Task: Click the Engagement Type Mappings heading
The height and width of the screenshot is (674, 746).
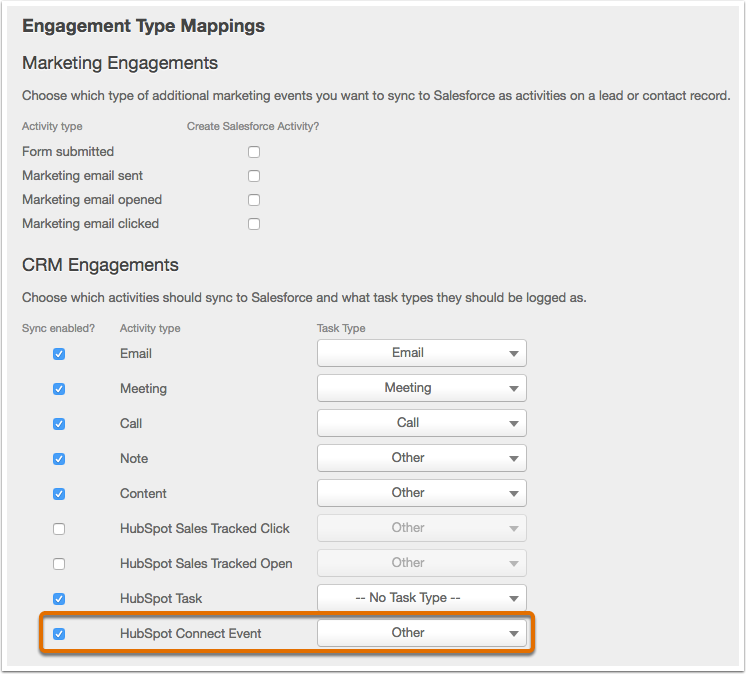Action: pyautogui.click(x=143, y=26)
